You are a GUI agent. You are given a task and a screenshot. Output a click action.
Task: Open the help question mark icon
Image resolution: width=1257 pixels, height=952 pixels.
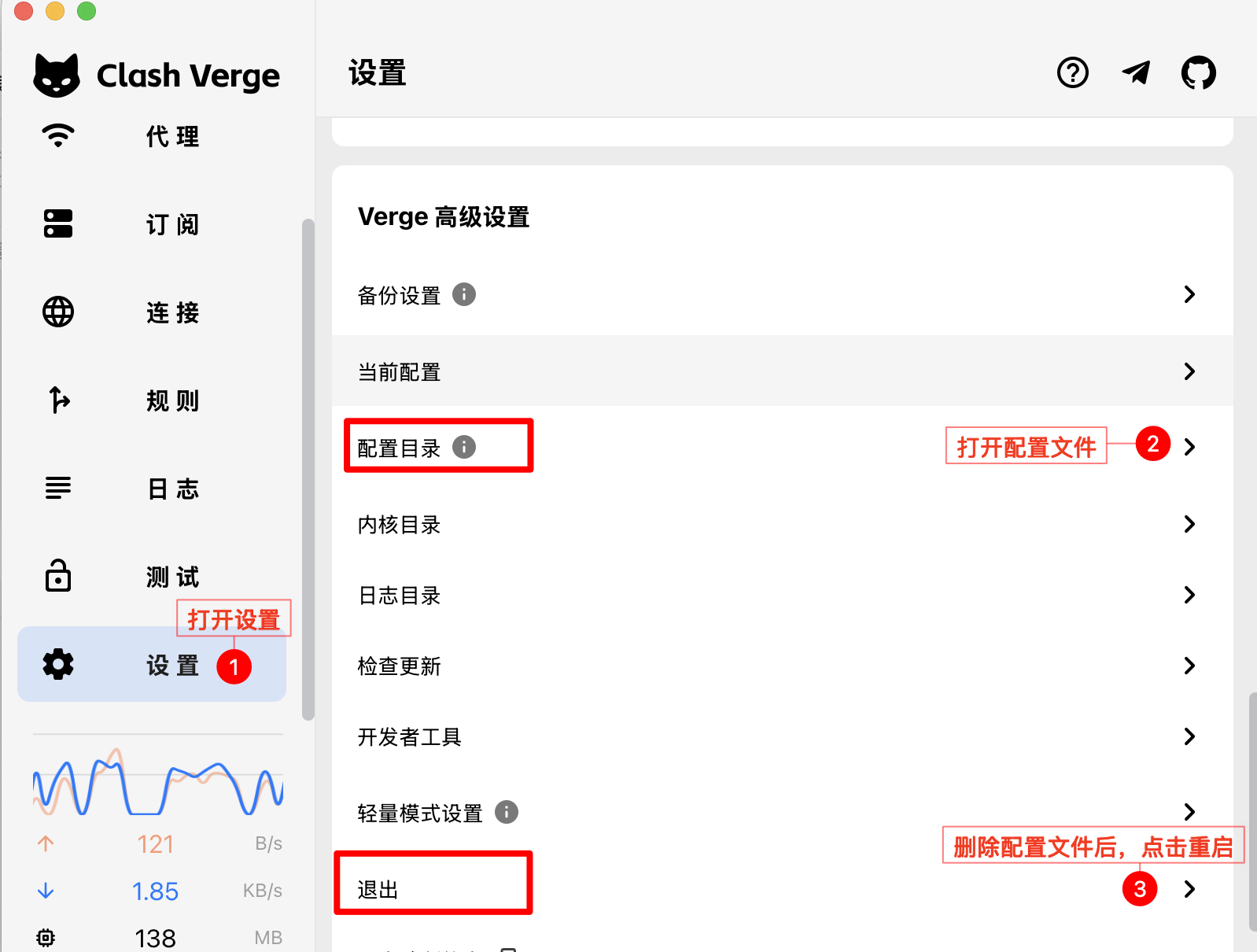[x=1073, y=72]
